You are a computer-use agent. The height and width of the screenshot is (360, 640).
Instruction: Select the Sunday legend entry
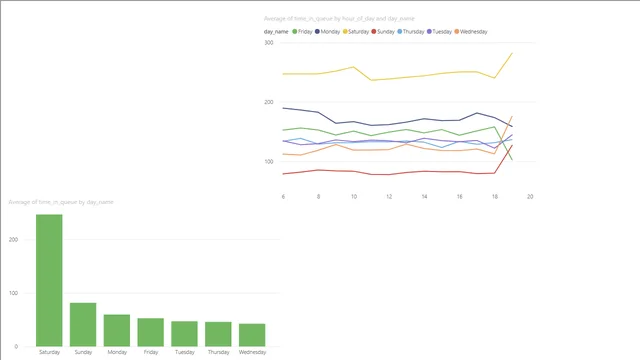(x=383, y=31)
